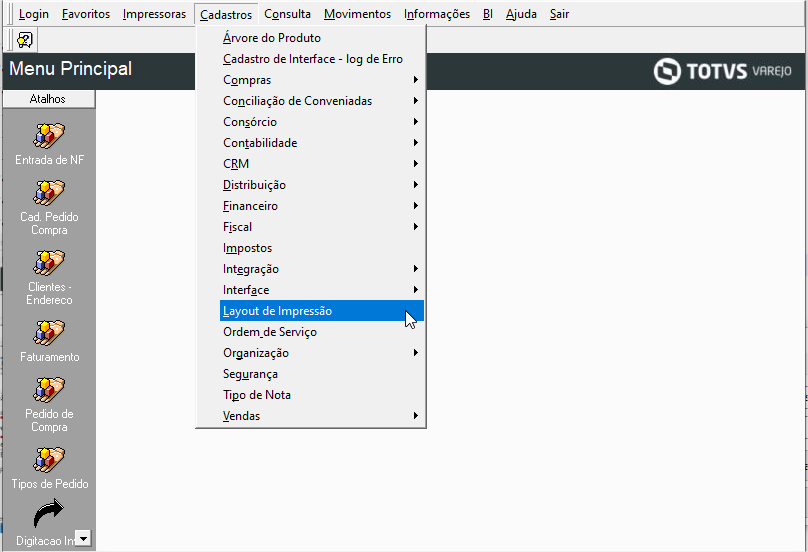Open the Login menu
Image resolution: width=808 pixels, height=552 pixels.
[33, 14]
